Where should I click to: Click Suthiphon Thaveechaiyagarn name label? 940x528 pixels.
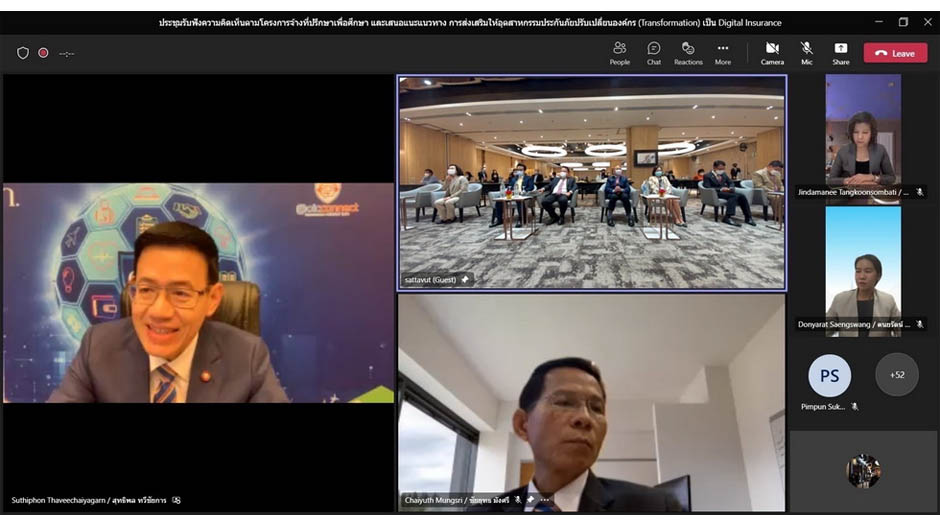(88, 500)
